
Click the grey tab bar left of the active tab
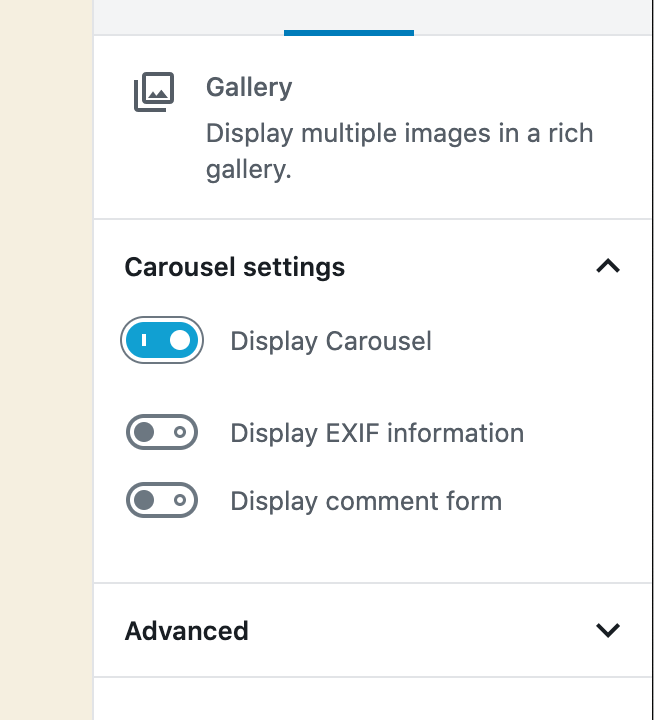click(189, 17)
